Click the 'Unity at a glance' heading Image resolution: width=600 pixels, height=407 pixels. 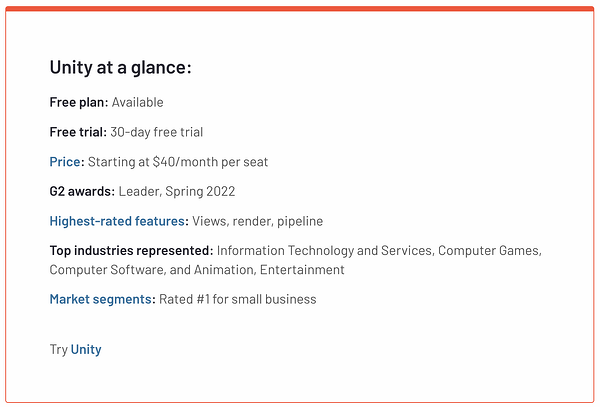[x=120, y=68]
